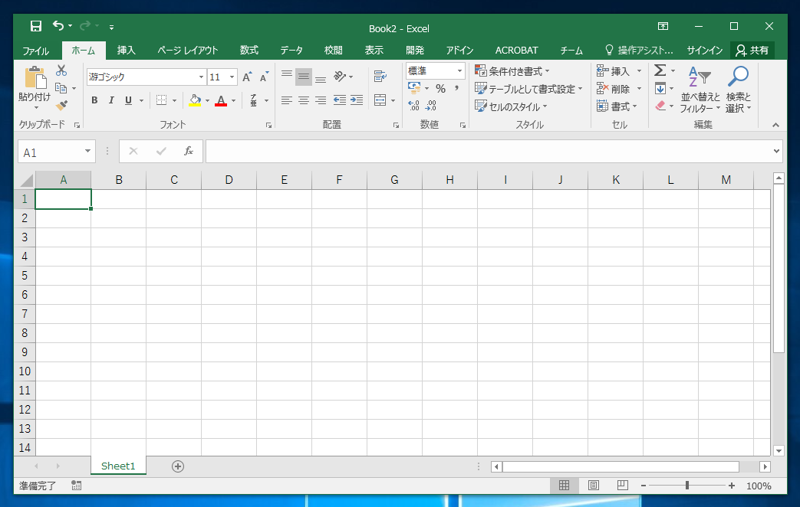This screenshot has width=800, height=507.
Task: Collapse the ribbon with the chevron
Action: pyautogui.click(x=776, y=125)
